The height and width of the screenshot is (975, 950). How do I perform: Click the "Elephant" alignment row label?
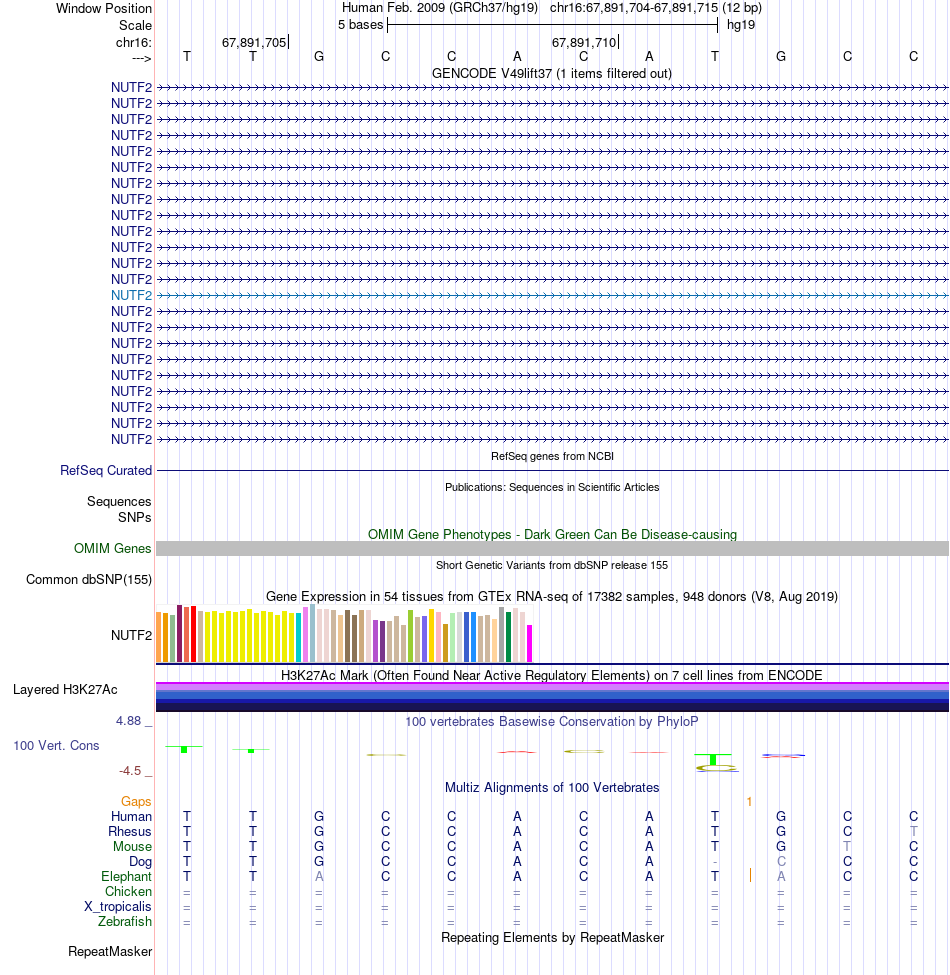(126, 876)
